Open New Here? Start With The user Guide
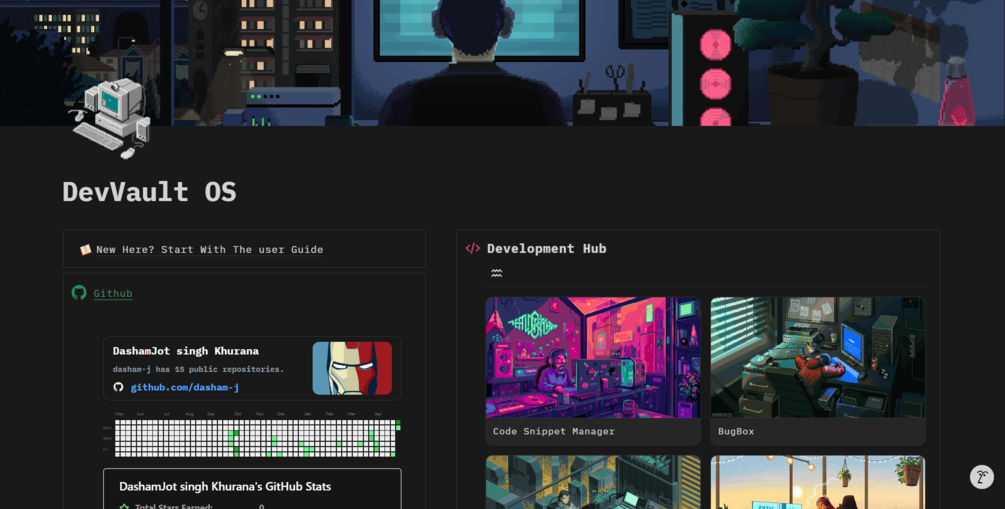The width and height of the screenshot is (1005, 509). pyautogui.click(x=210, y=249)
